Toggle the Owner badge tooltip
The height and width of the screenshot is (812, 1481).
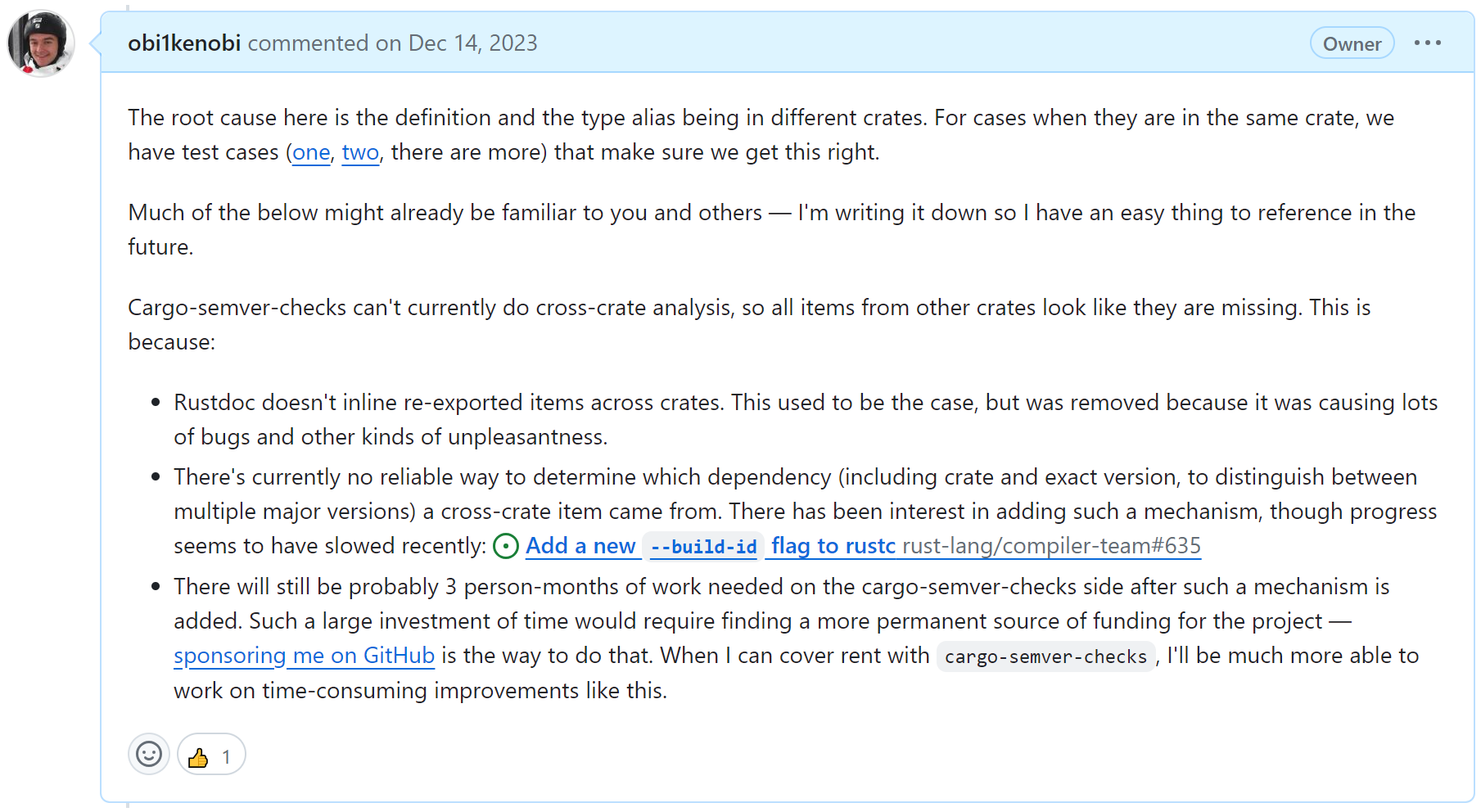pyautogui.click(x=1352, y=43)
